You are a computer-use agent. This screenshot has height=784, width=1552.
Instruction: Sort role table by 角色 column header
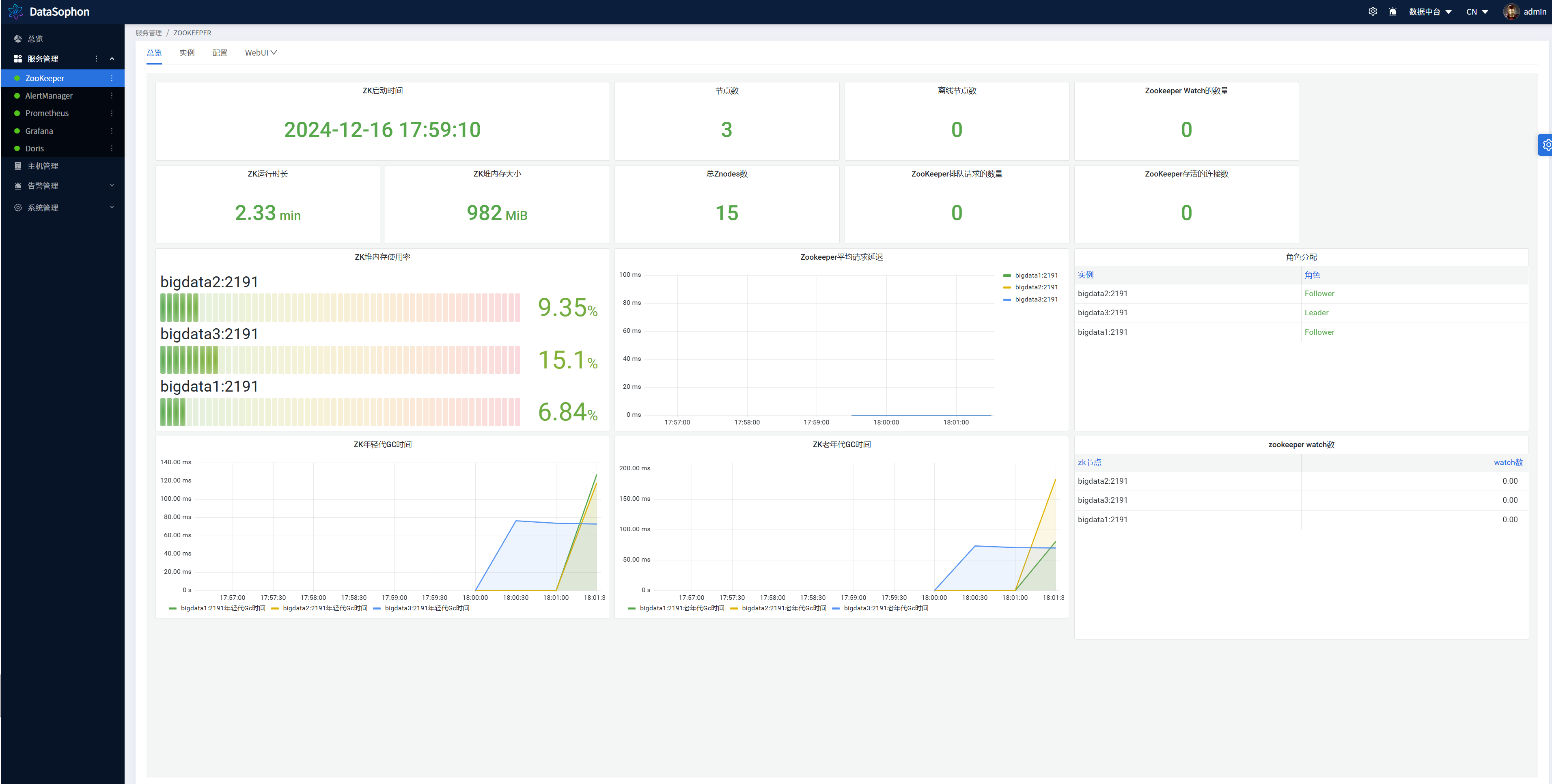coord(1312,275)
